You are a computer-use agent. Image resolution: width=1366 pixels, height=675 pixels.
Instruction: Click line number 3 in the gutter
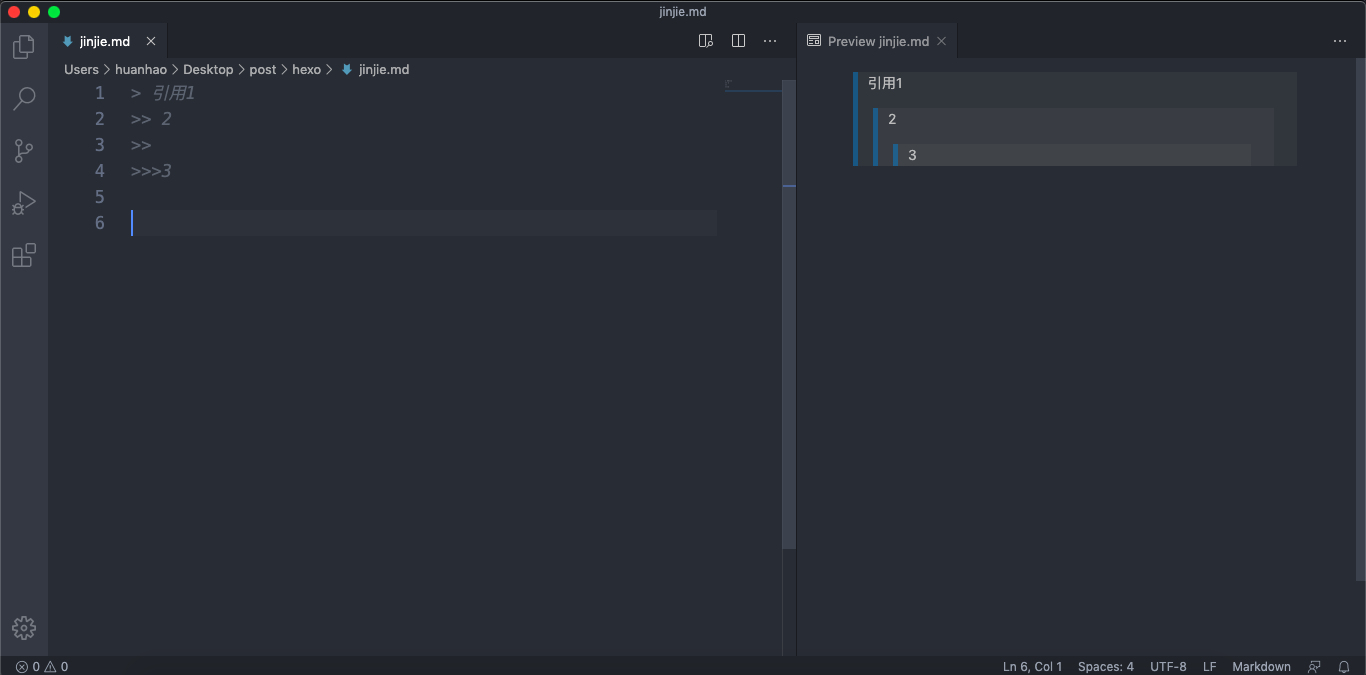click(x=99, y=145)
